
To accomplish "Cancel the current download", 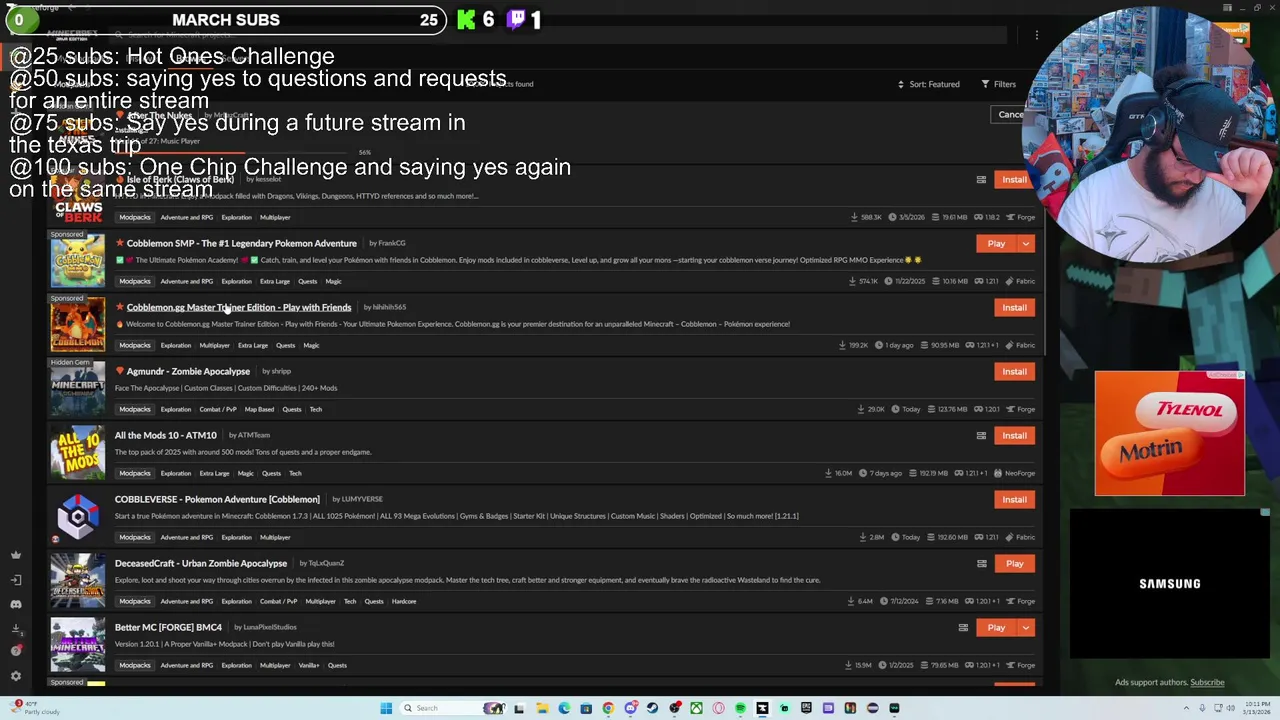I will [x=1011, y=115].
